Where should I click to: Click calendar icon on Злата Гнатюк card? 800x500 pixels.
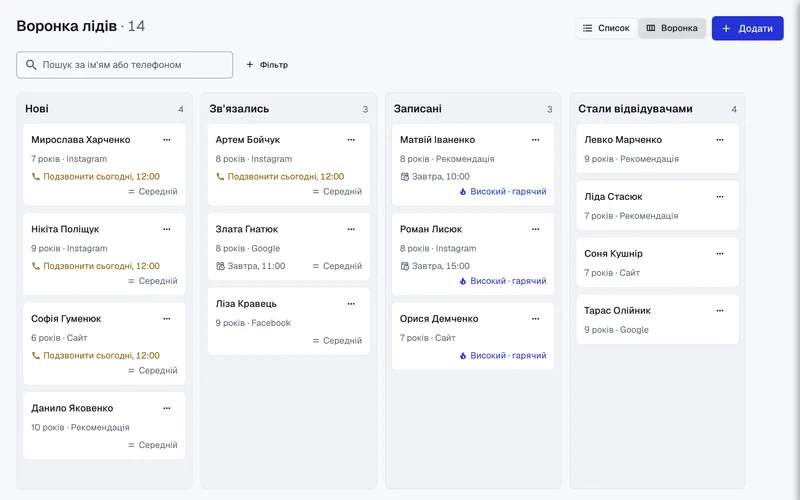tap(220, 266)
